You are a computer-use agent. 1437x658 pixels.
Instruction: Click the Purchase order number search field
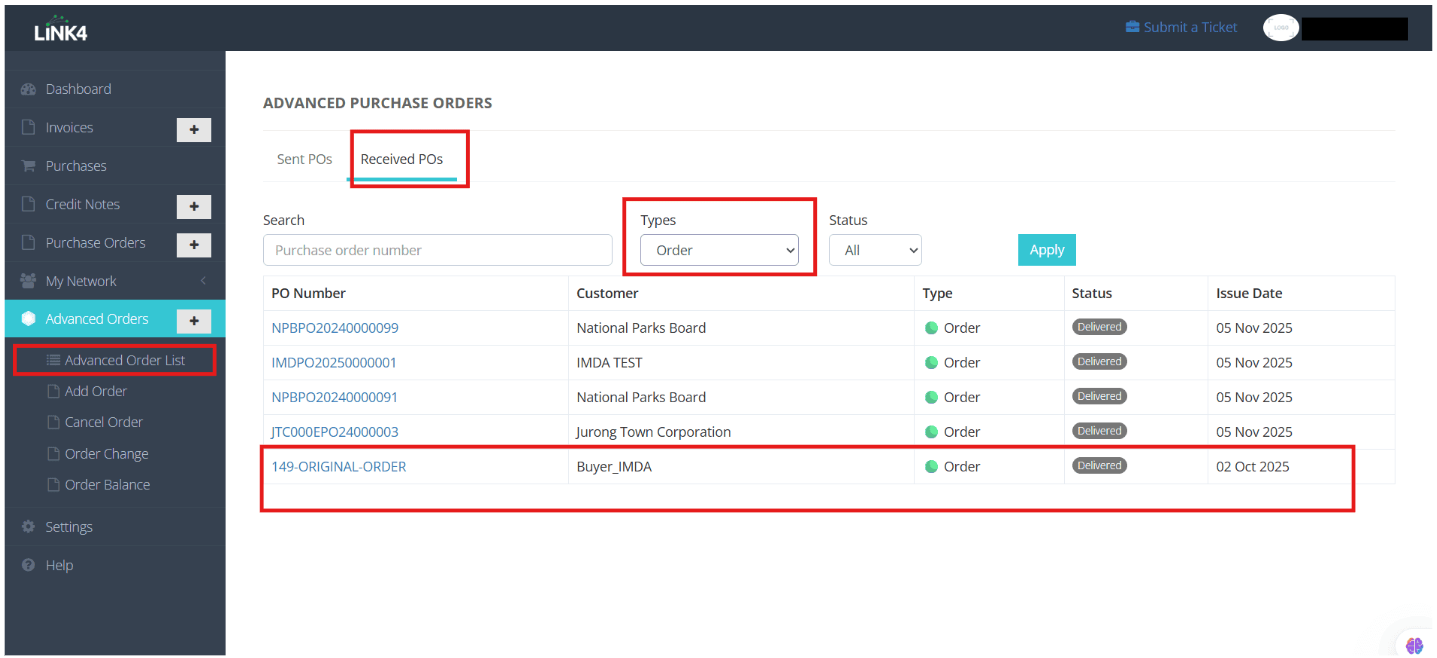click(437, 250)
